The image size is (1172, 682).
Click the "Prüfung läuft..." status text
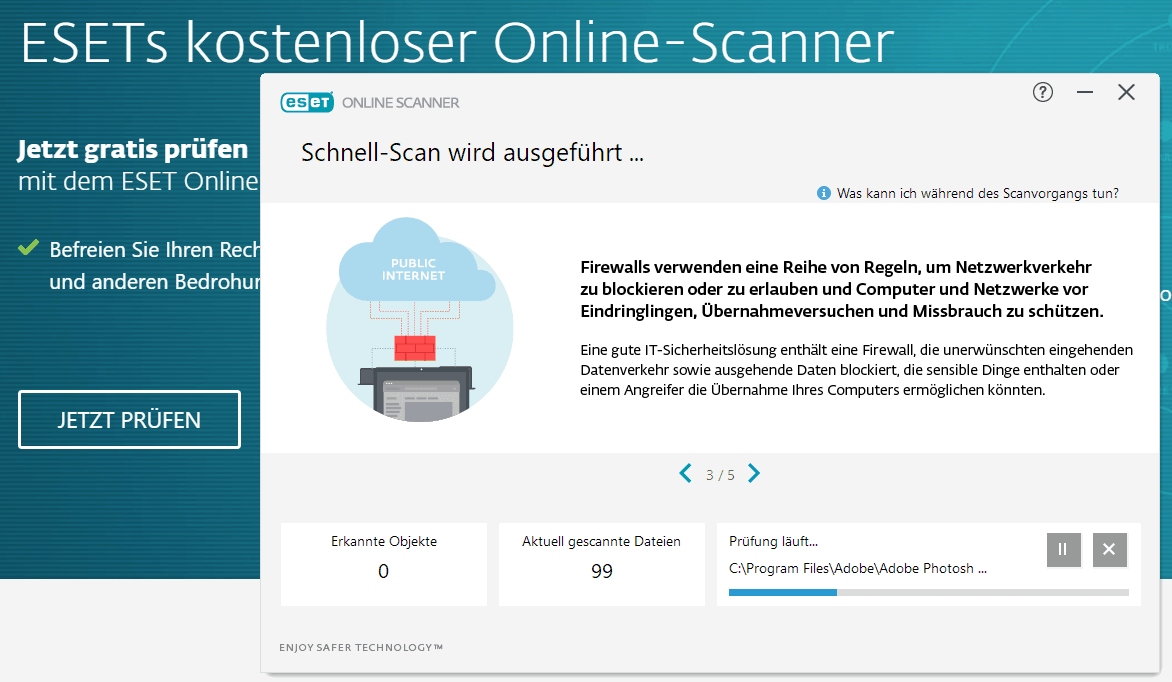click(x=773, y=541)
